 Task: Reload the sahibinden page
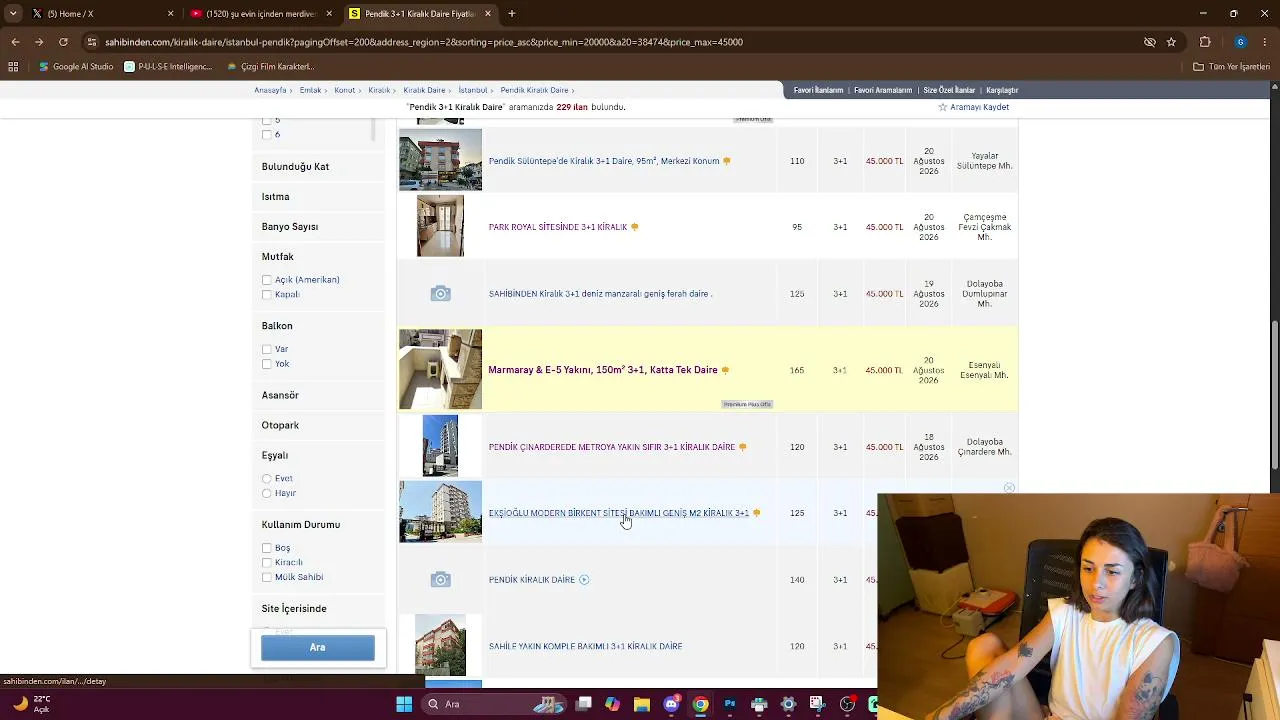[x=63, y=42]
